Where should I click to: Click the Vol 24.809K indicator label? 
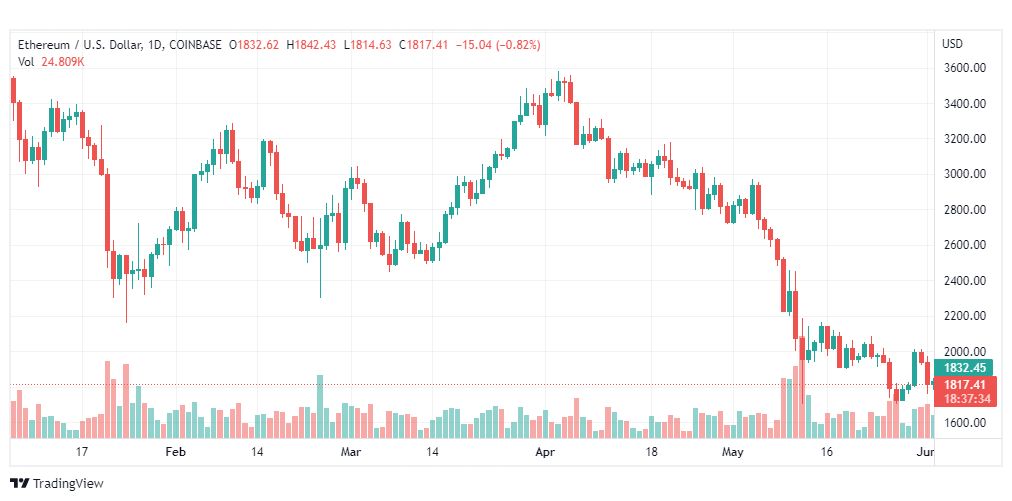[52, 62]
